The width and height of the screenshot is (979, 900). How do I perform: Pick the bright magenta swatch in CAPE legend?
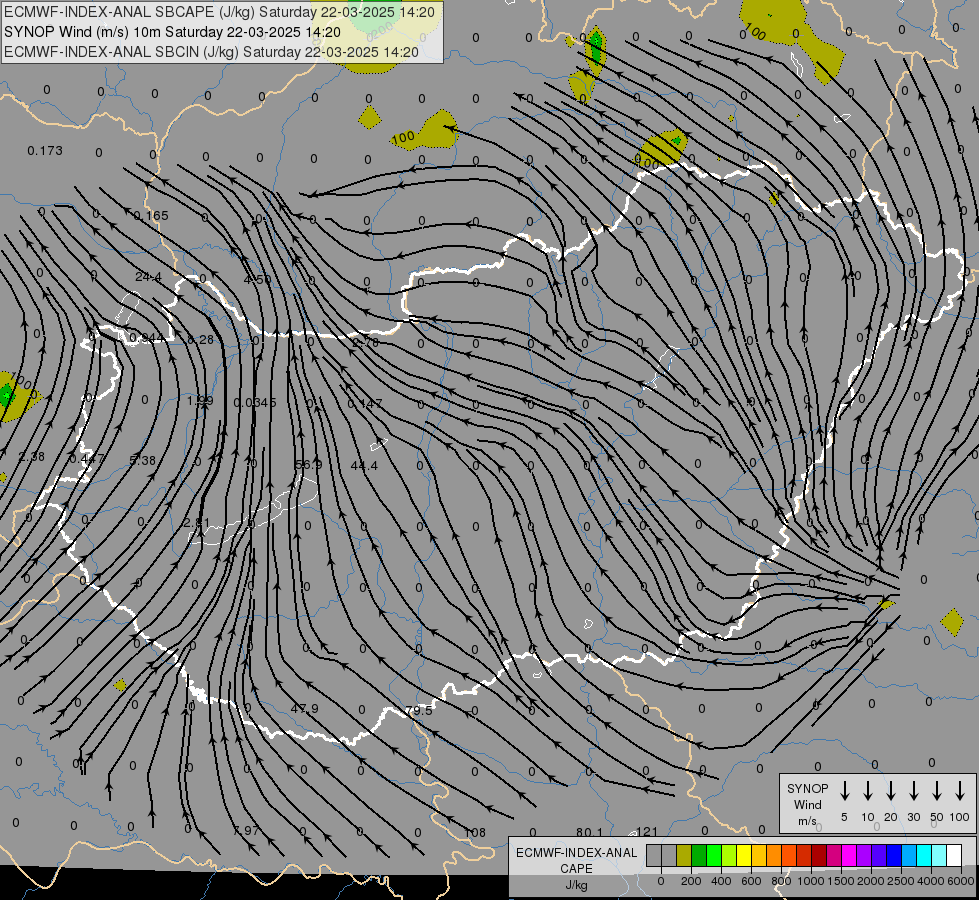click(x=849, y=856)
